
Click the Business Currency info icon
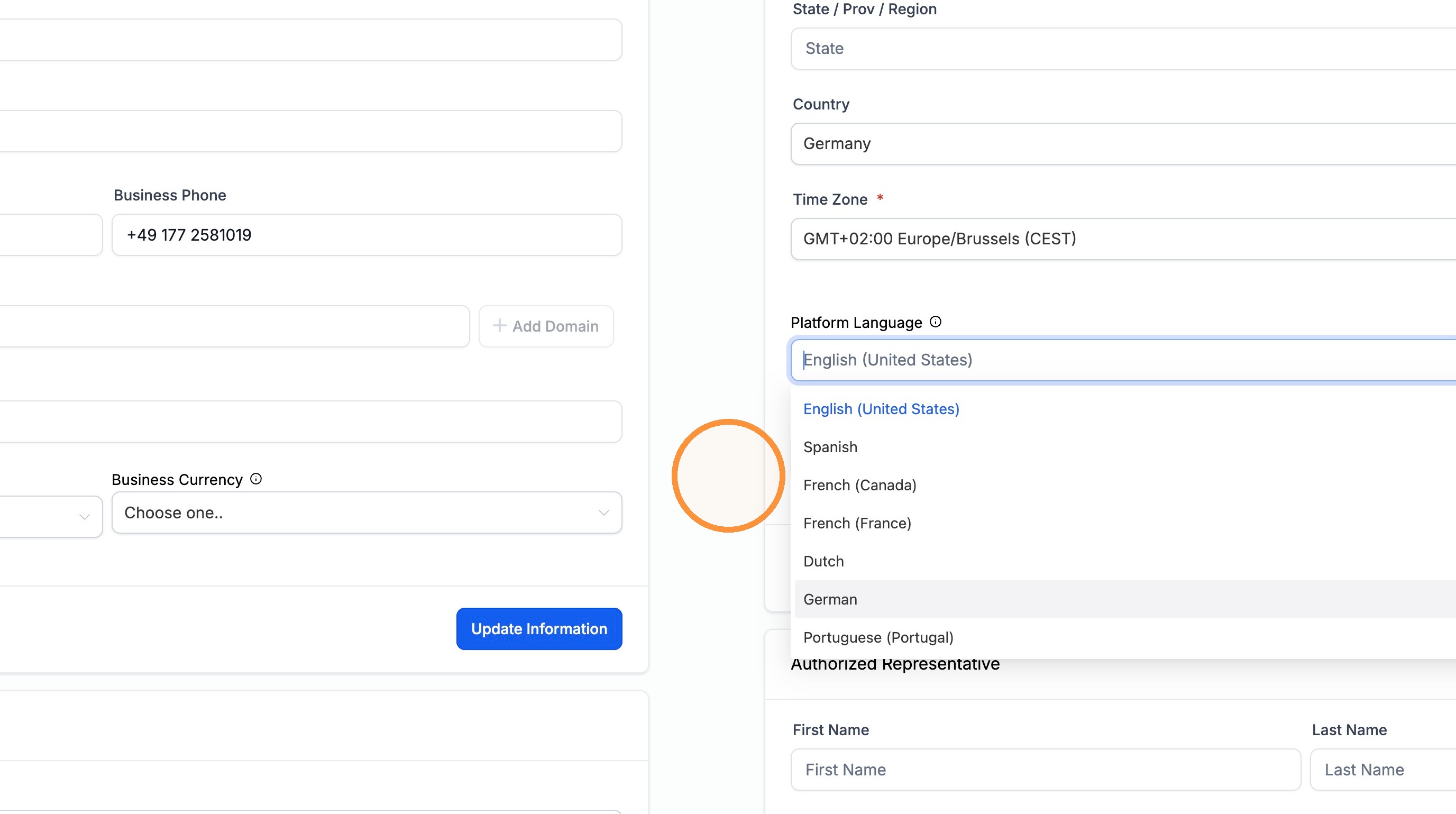[256, 479]
